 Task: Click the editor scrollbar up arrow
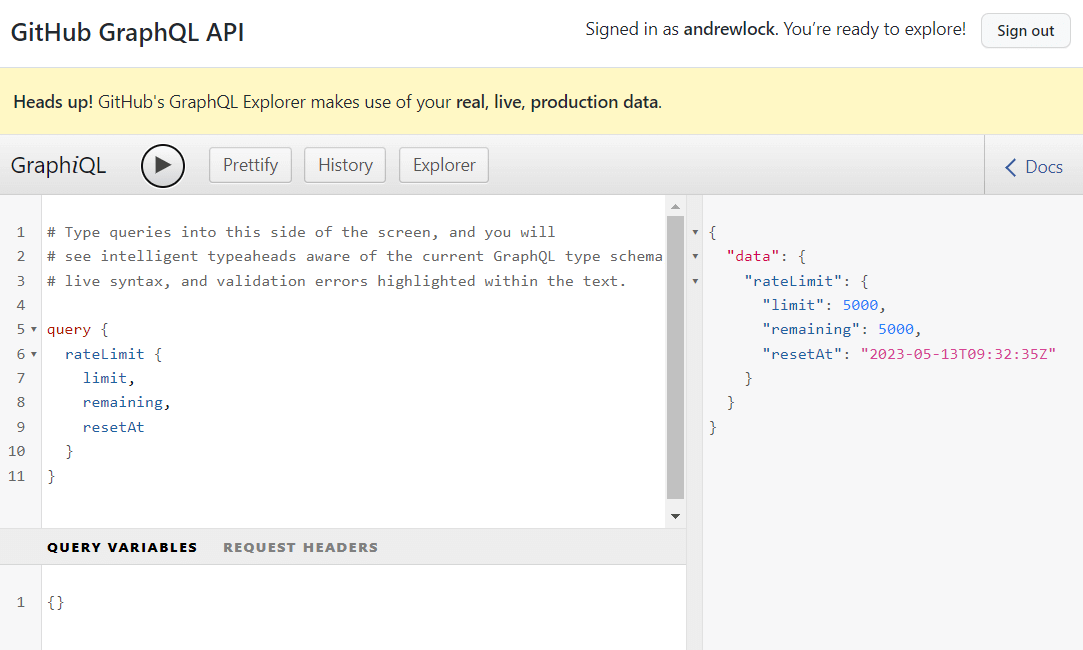pyautogui.click(x=675, y=207)
